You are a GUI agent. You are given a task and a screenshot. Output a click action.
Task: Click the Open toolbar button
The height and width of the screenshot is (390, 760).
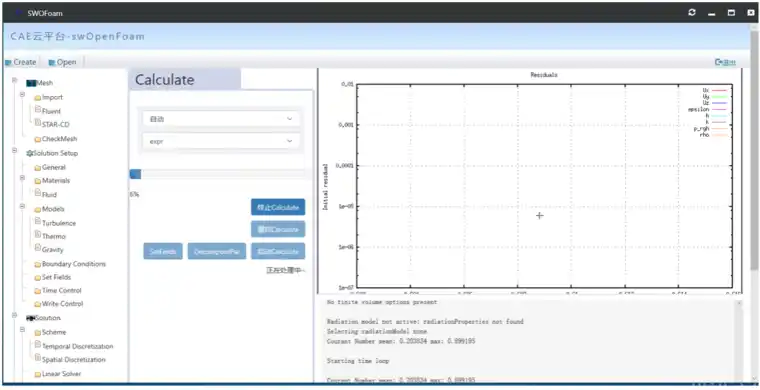(x=62, y=62)
